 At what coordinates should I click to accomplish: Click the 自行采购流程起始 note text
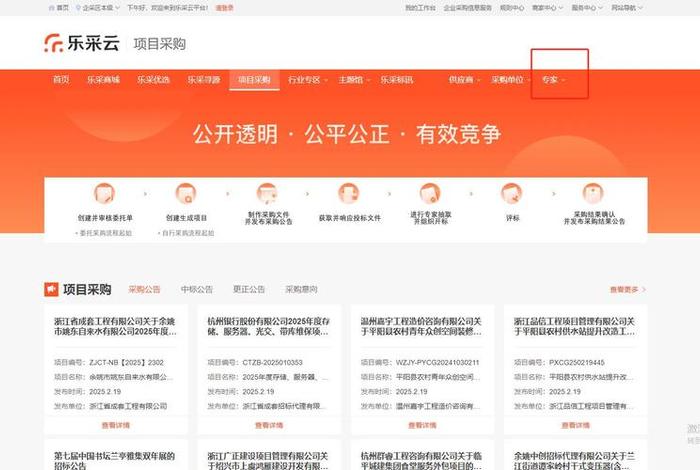[188, 233]
